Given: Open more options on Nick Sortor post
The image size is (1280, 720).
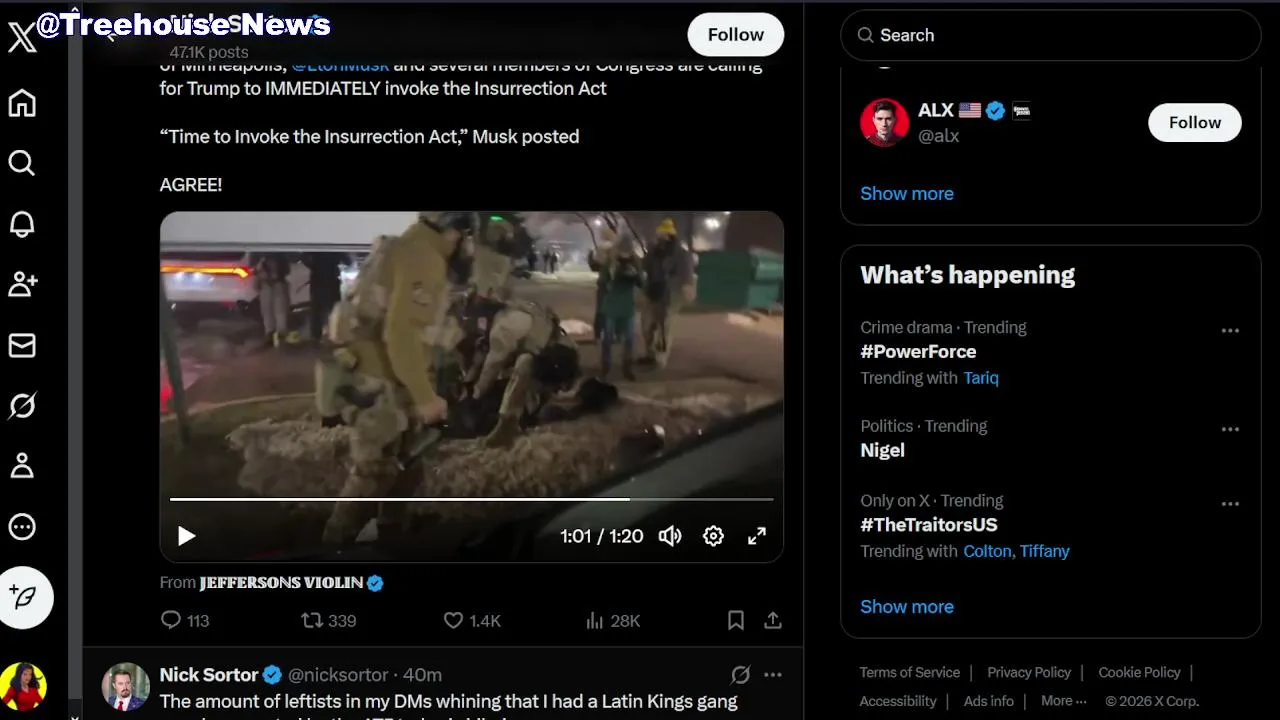Looking at the screenshot, I should click(x=773, y=675).
